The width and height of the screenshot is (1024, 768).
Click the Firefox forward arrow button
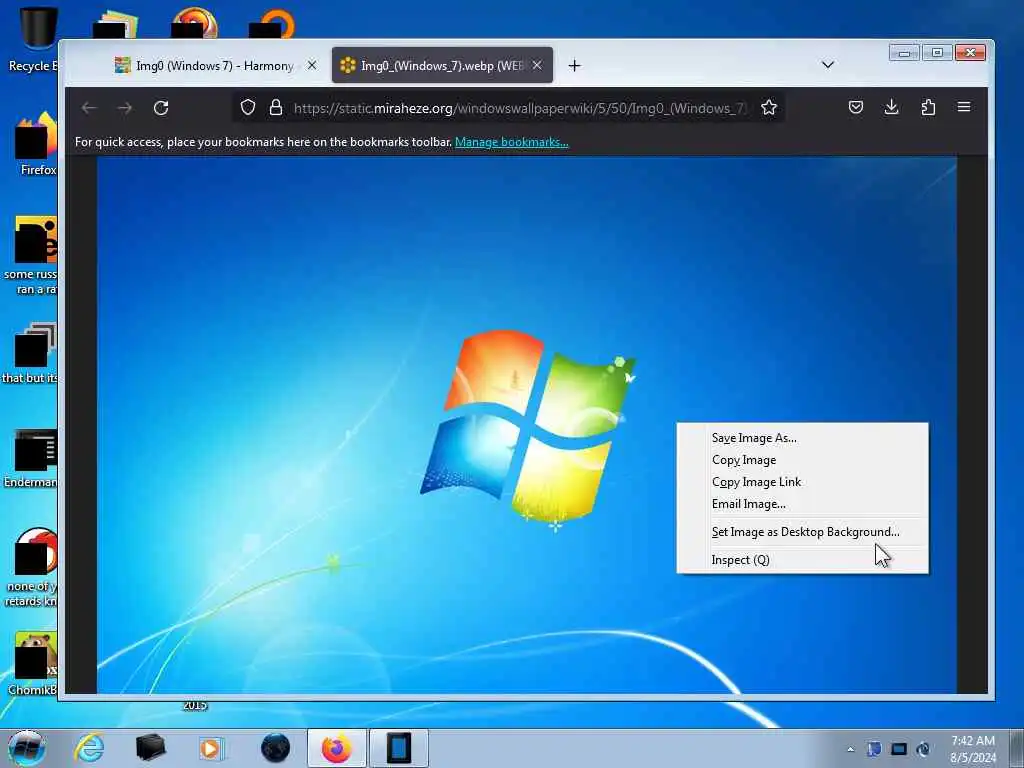click(125, 108)
